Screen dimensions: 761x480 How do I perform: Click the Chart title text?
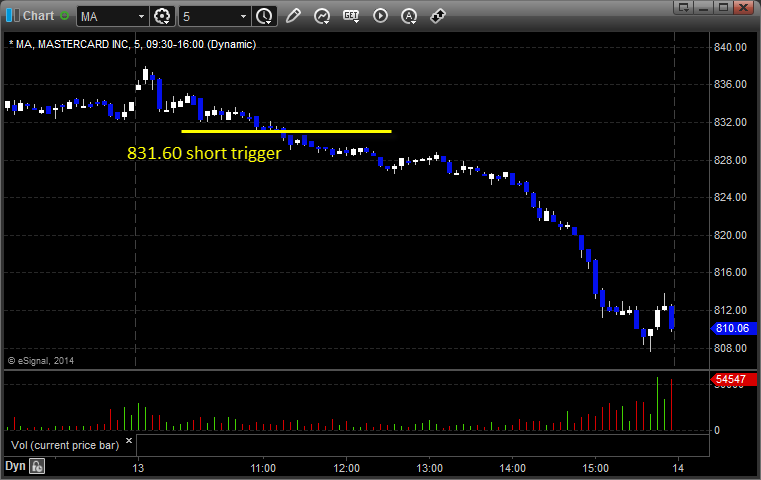38,16
